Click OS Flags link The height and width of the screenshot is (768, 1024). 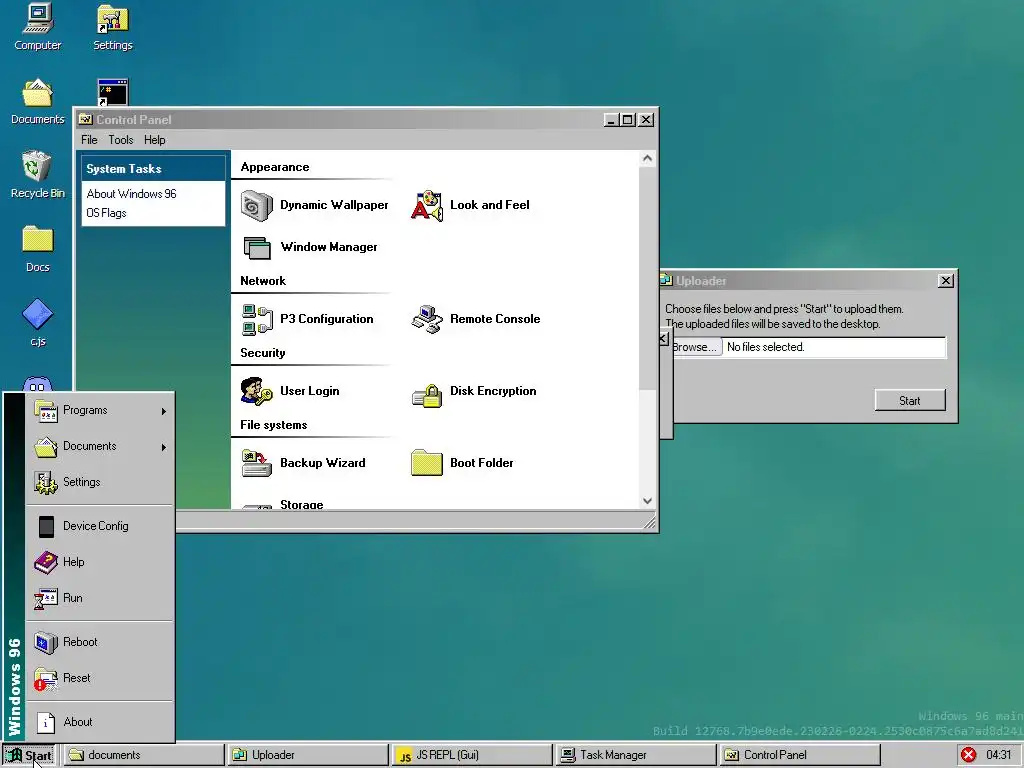click(106, 213)
